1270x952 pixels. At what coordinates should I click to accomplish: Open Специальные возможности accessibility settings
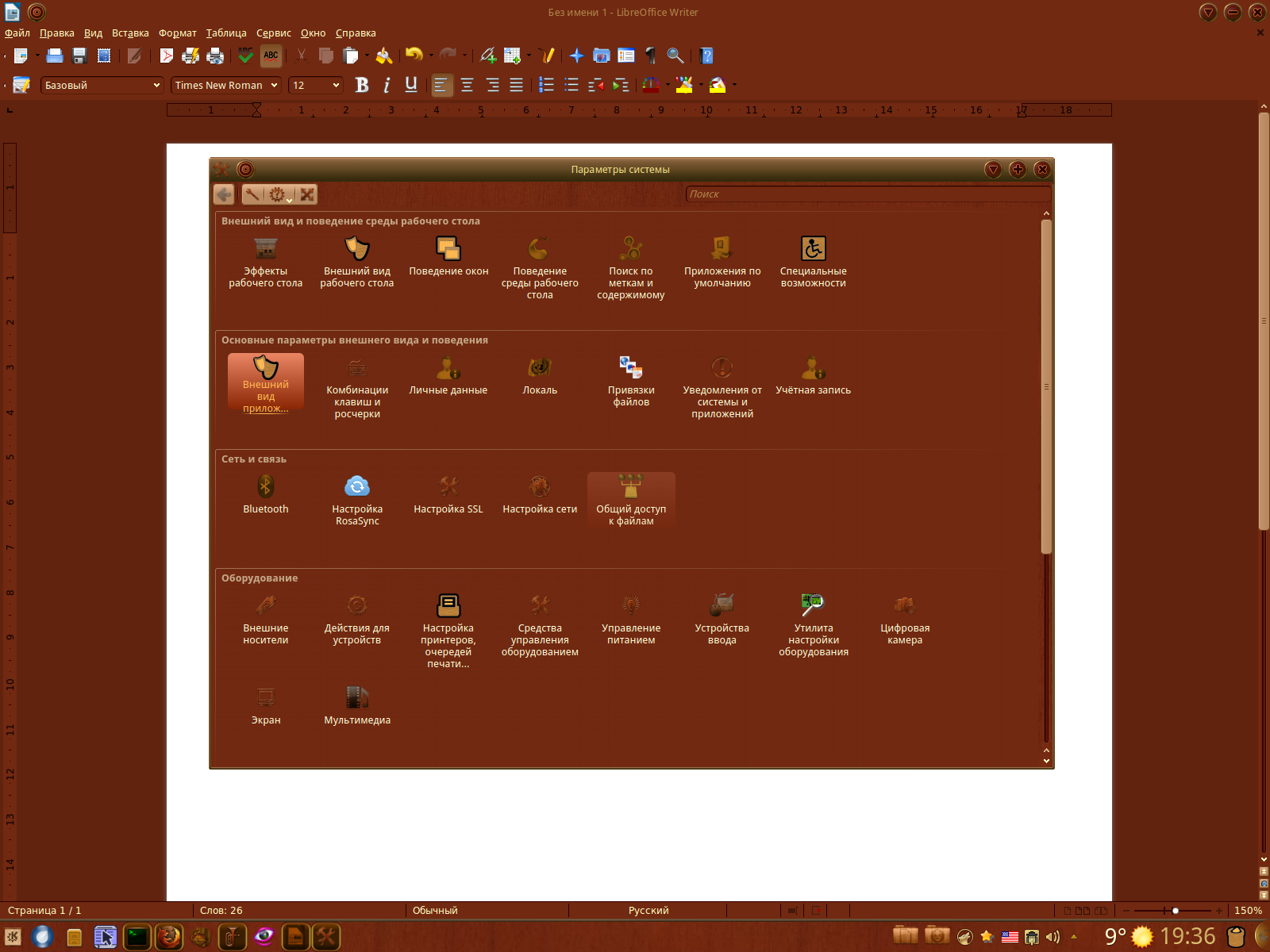pos(814,263)
